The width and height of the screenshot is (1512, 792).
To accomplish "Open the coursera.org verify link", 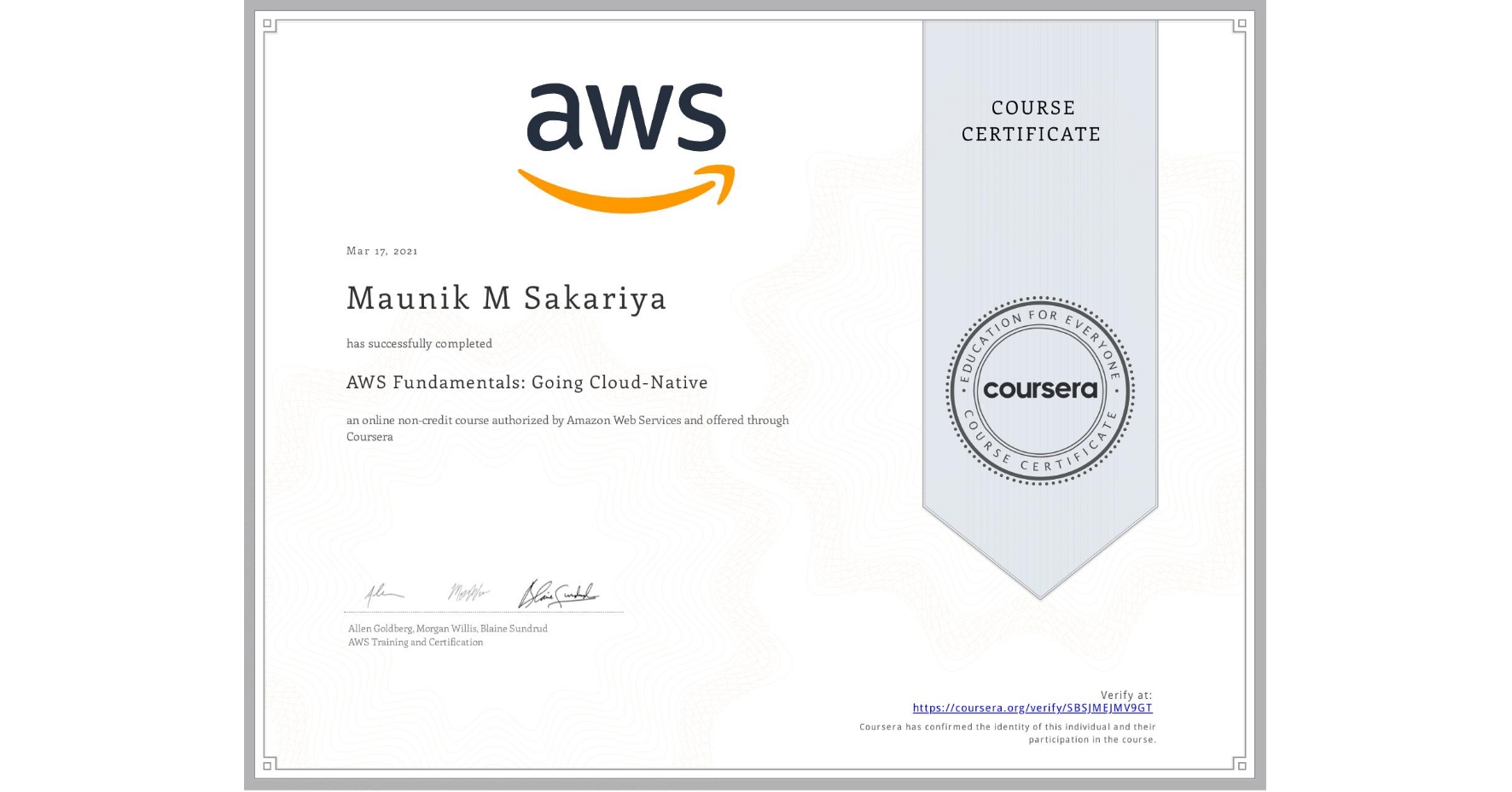I will click(x=1032, y=708).
